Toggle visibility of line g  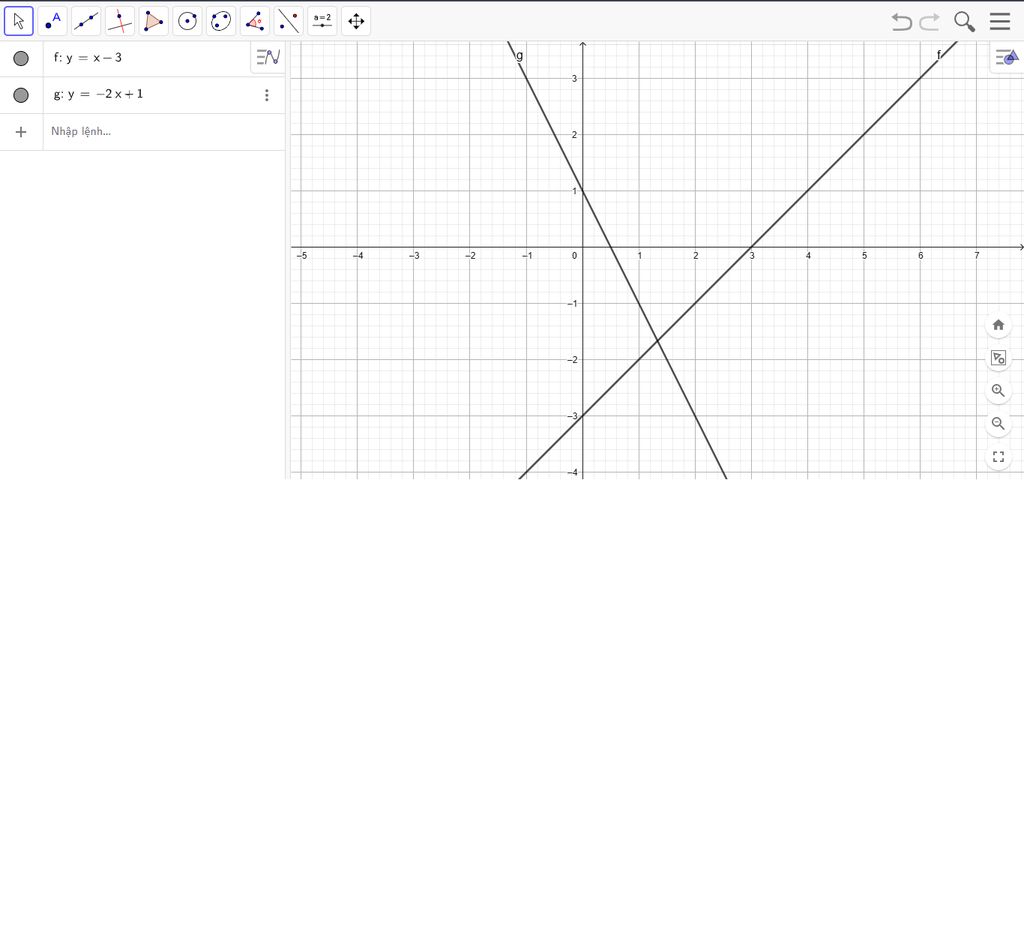click(21, 95)
